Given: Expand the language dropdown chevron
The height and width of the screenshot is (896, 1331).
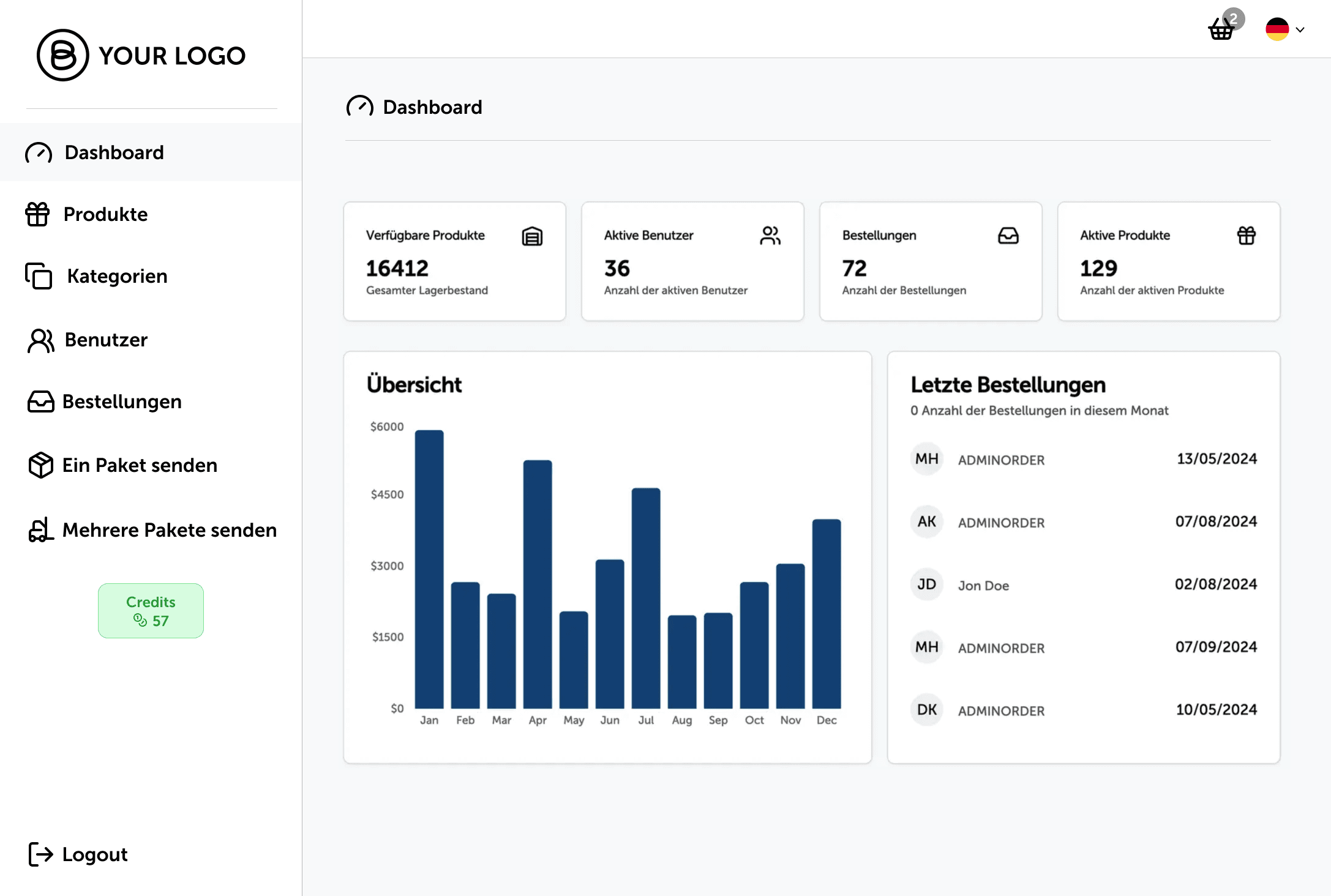Looking at the screenshot, I should tap(1300, 29).
